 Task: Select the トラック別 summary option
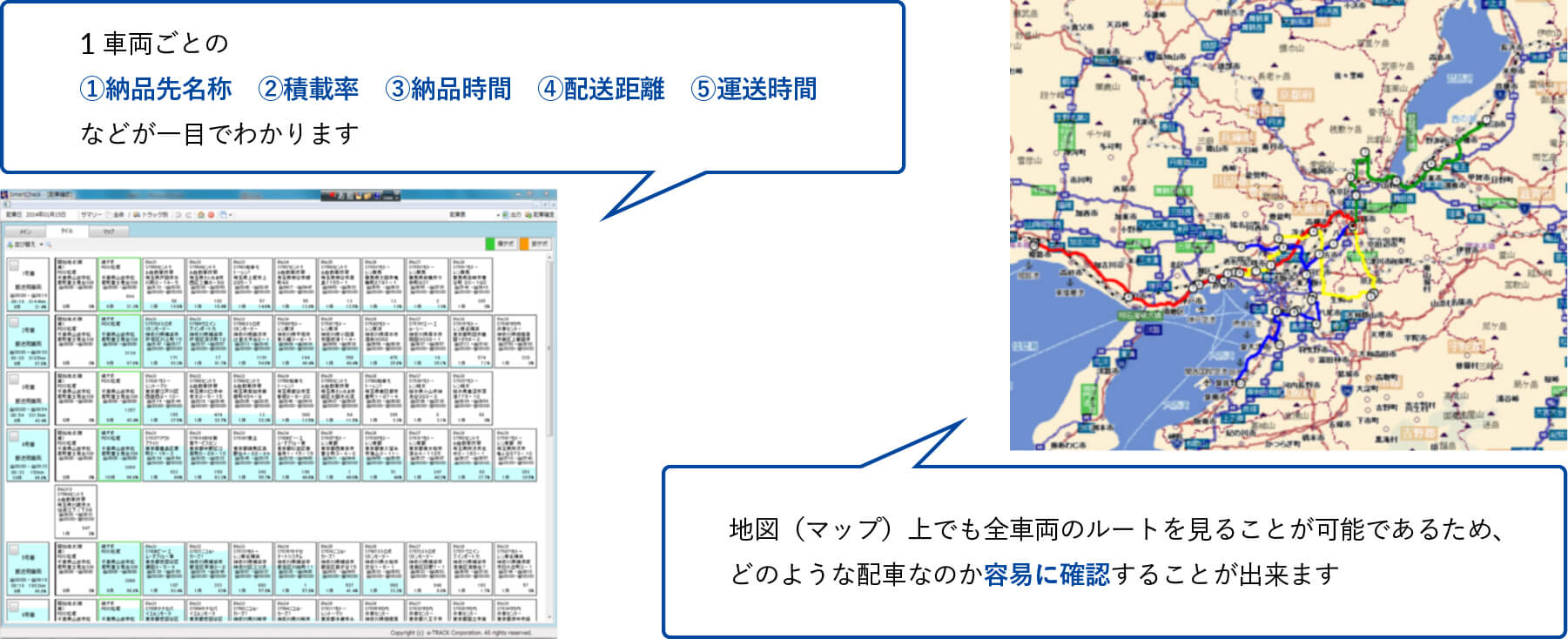(151, 214)
